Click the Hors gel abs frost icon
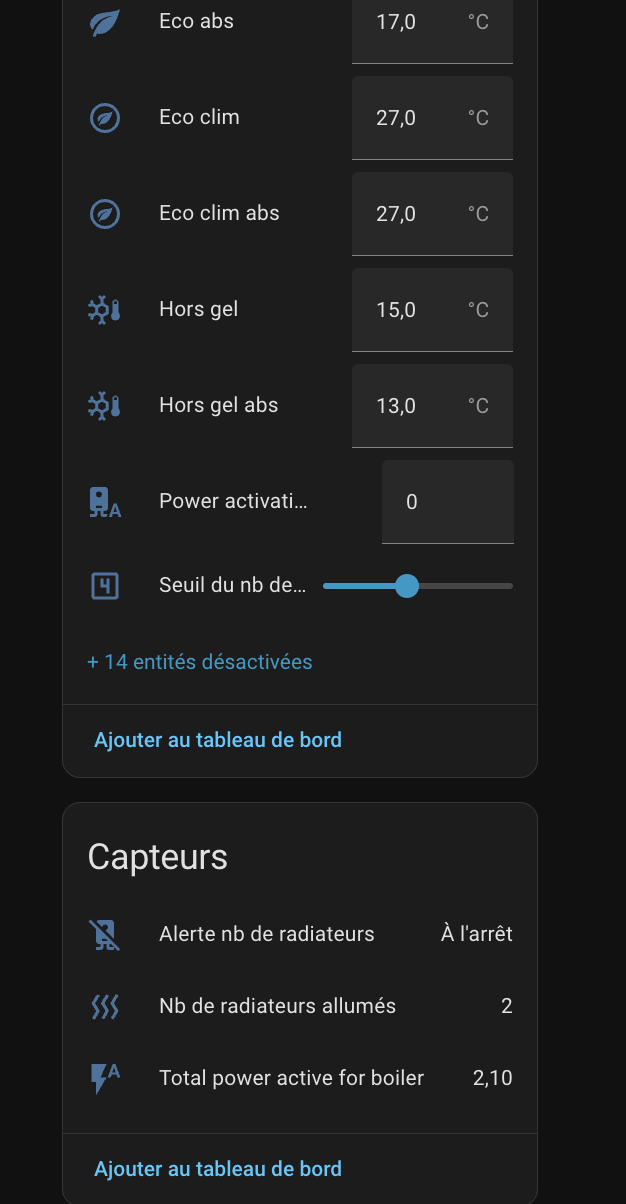This screenshot has height=1204, width=626. (105, 406)
